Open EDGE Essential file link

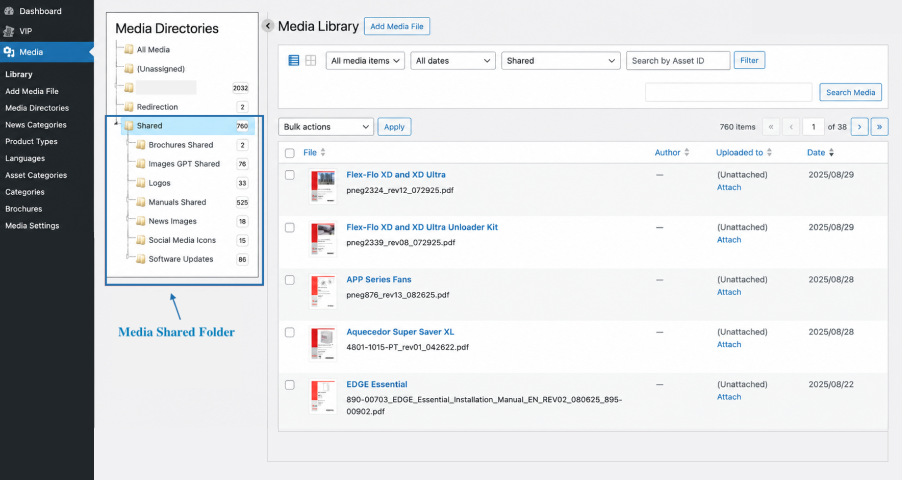377,384
